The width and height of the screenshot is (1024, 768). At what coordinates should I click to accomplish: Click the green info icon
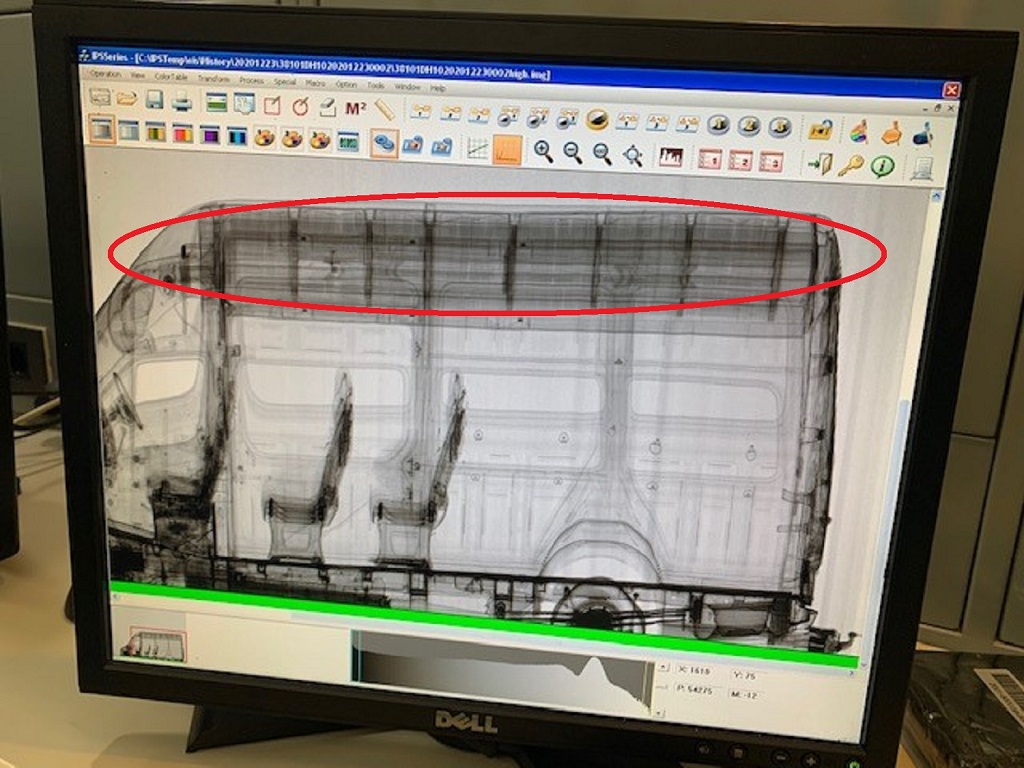(882, 166)
